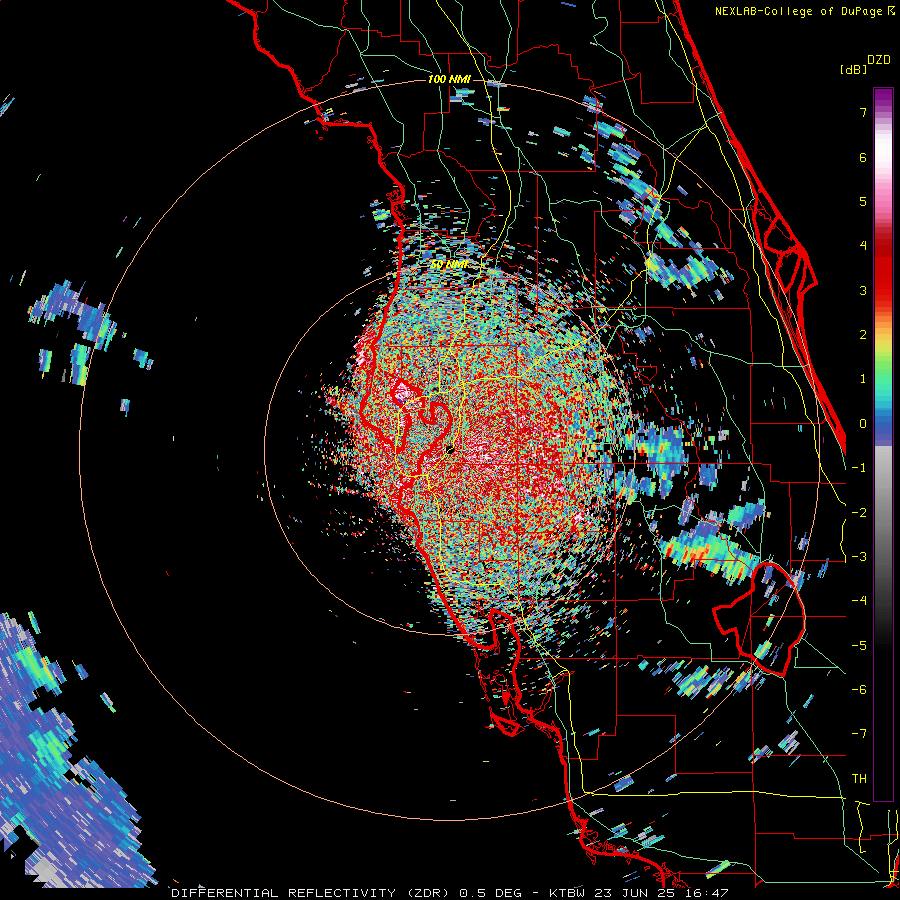900x900 pixels.
Task: Click the 4 value on the scale
Action: pyautogui.click(x=863, y=246)
